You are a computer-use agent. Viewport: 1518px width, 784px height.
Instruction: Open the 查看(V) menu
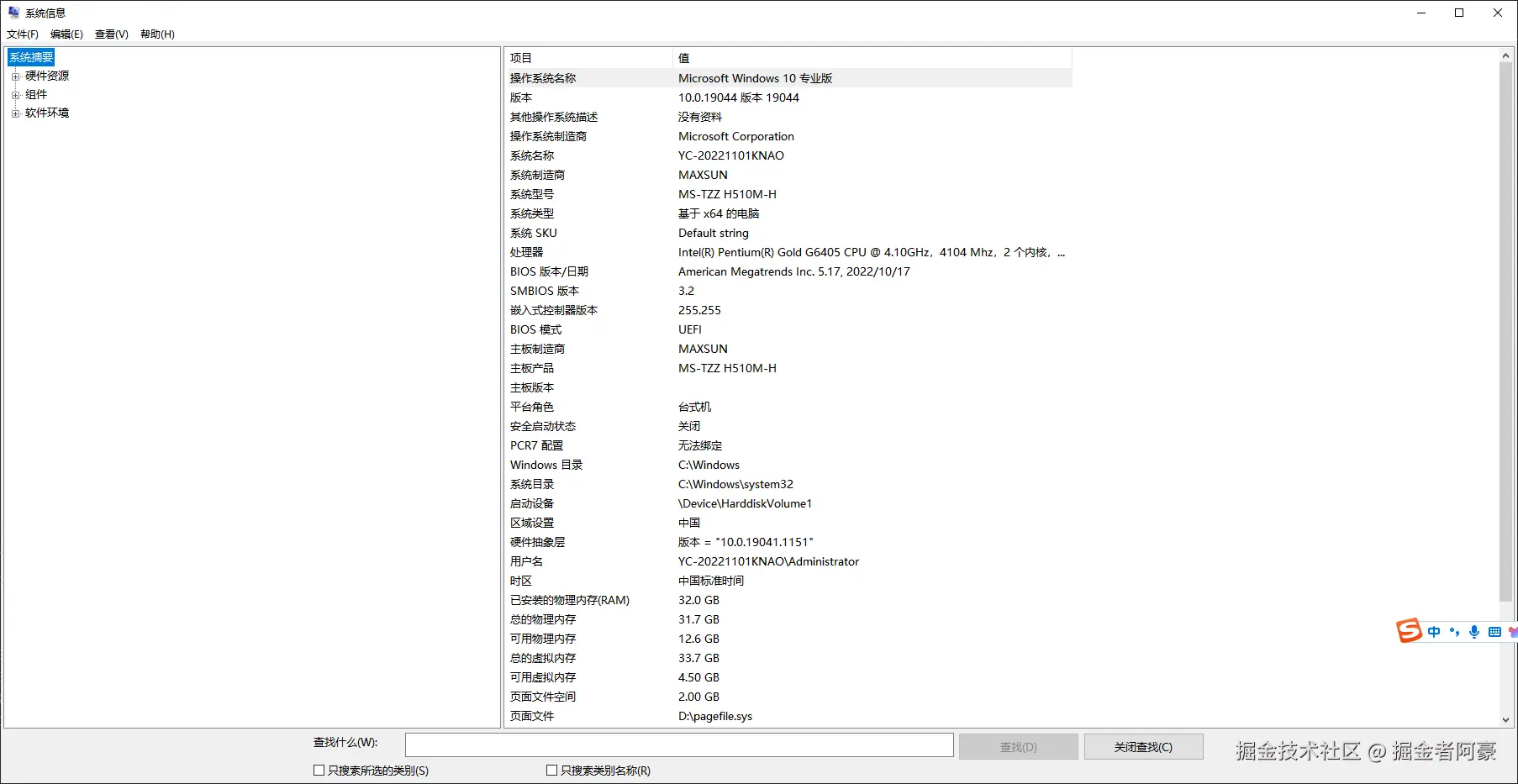click(x=112, y=34)
